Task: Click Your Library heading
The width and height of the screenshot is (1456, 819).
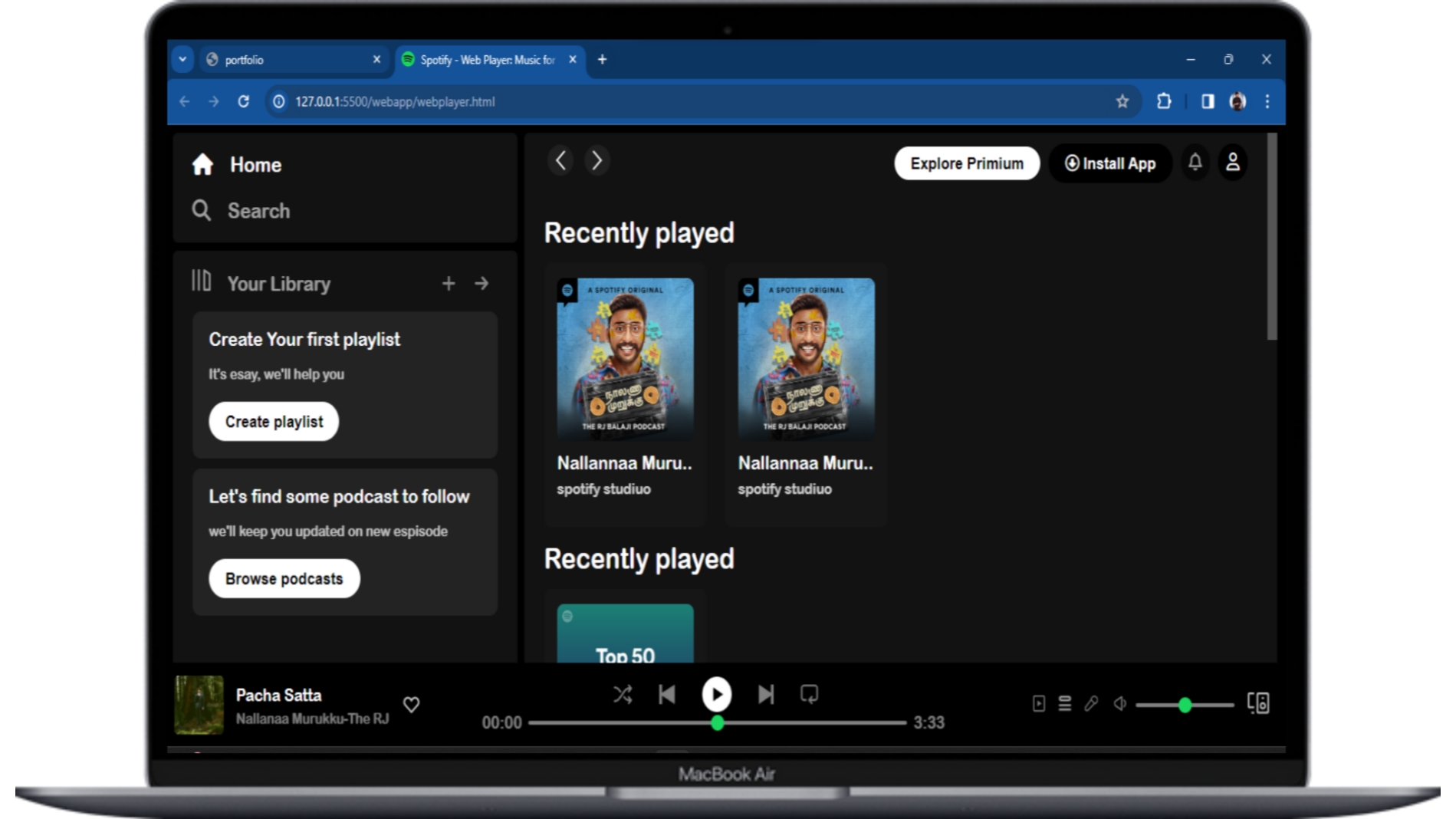Action: pos(278,284)
